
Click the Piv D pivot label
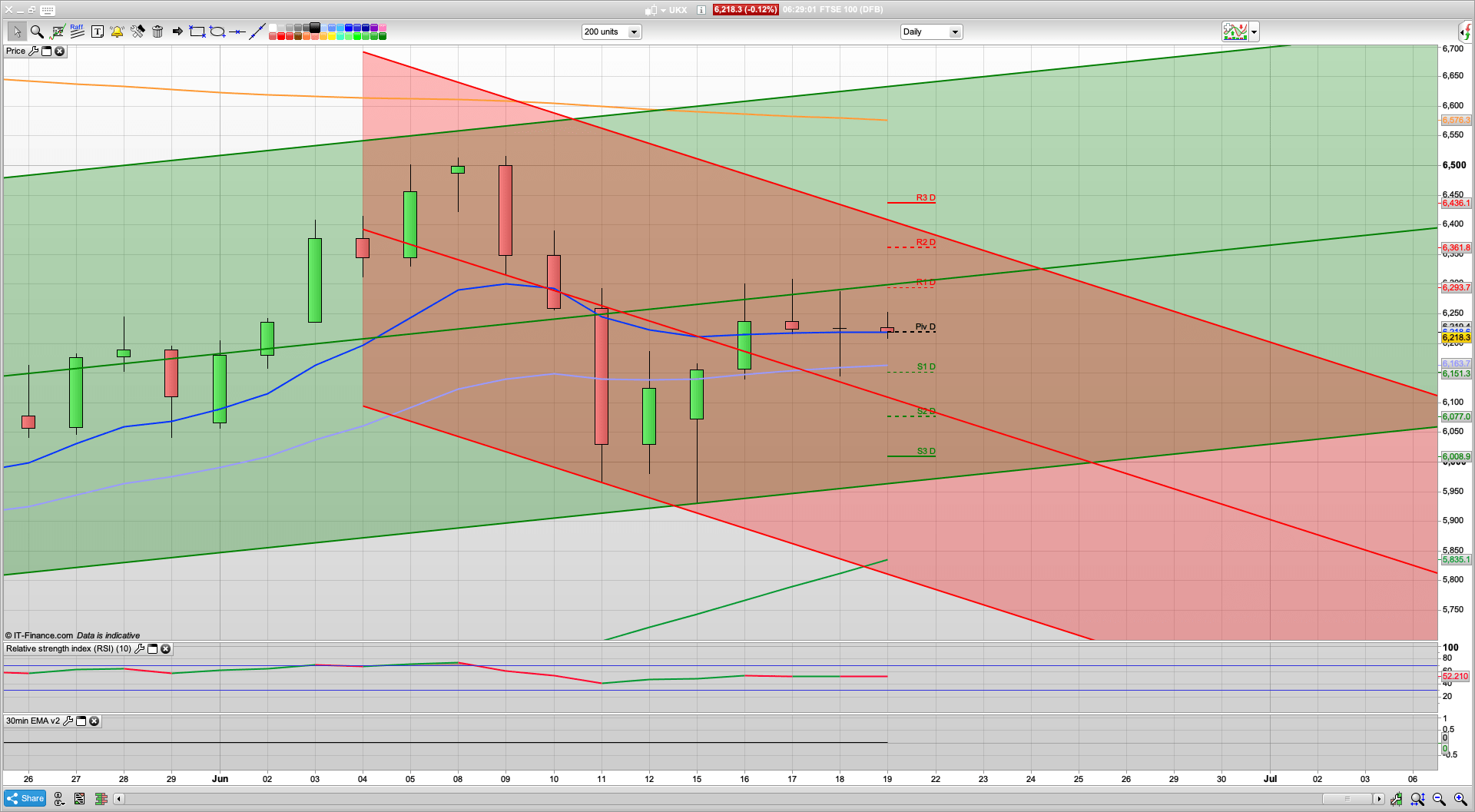pos(926,327)
